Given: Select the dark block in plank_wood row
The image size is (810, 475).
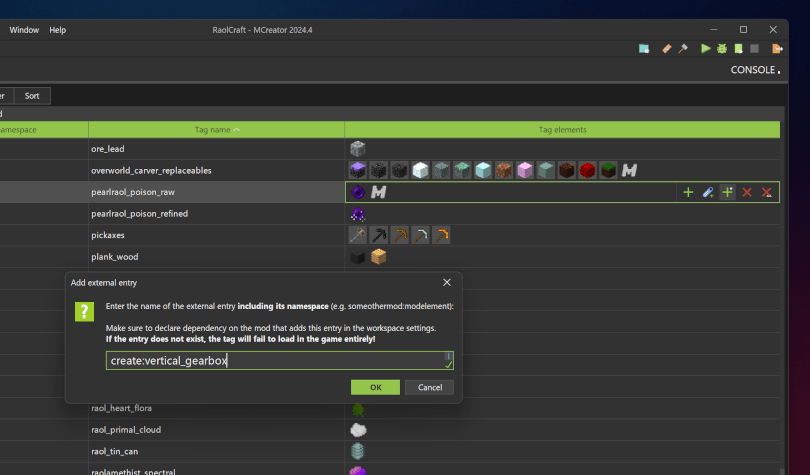Looking at the screenshot, I should [x=357, y=257].
